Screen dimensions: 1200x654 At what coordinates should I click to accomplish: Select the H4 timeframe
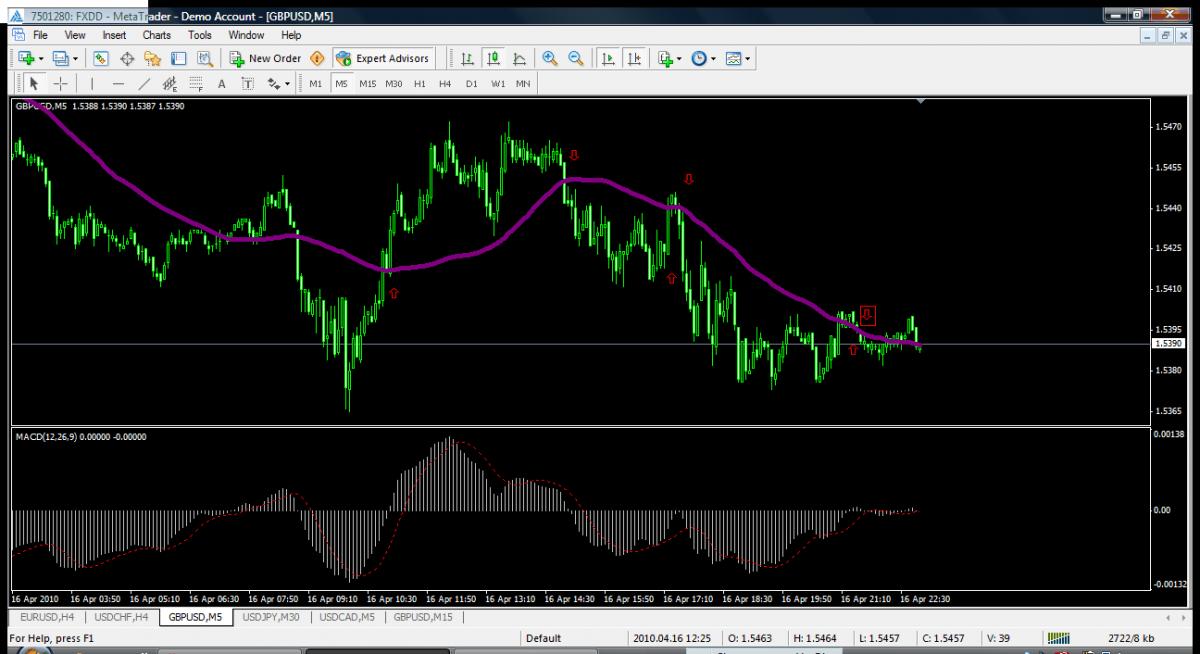445,84
